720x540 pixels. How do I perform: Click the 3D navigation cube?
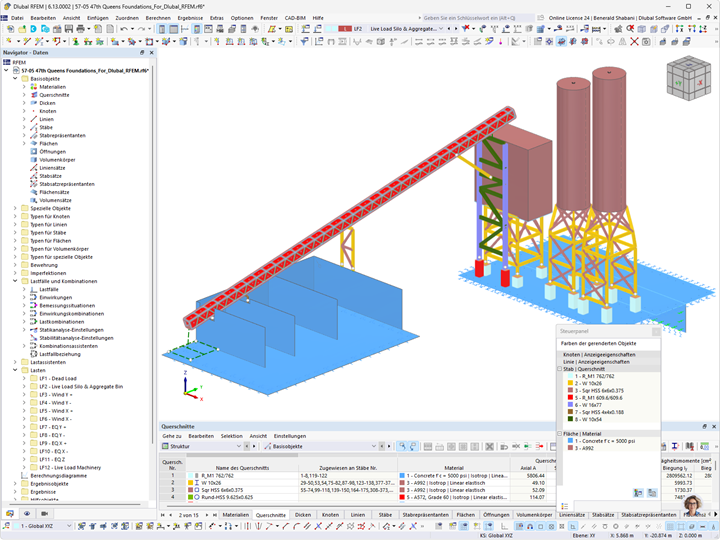click(x=688, y=78)
